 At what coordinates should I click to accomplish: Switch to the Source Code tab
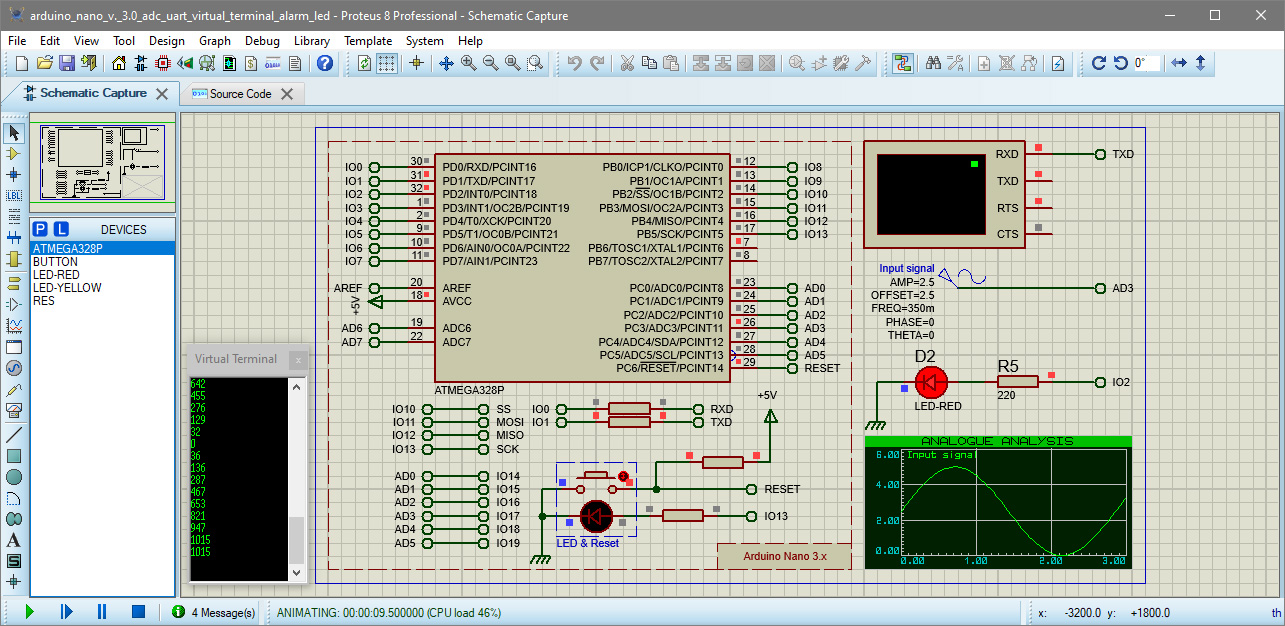(240, 93)
